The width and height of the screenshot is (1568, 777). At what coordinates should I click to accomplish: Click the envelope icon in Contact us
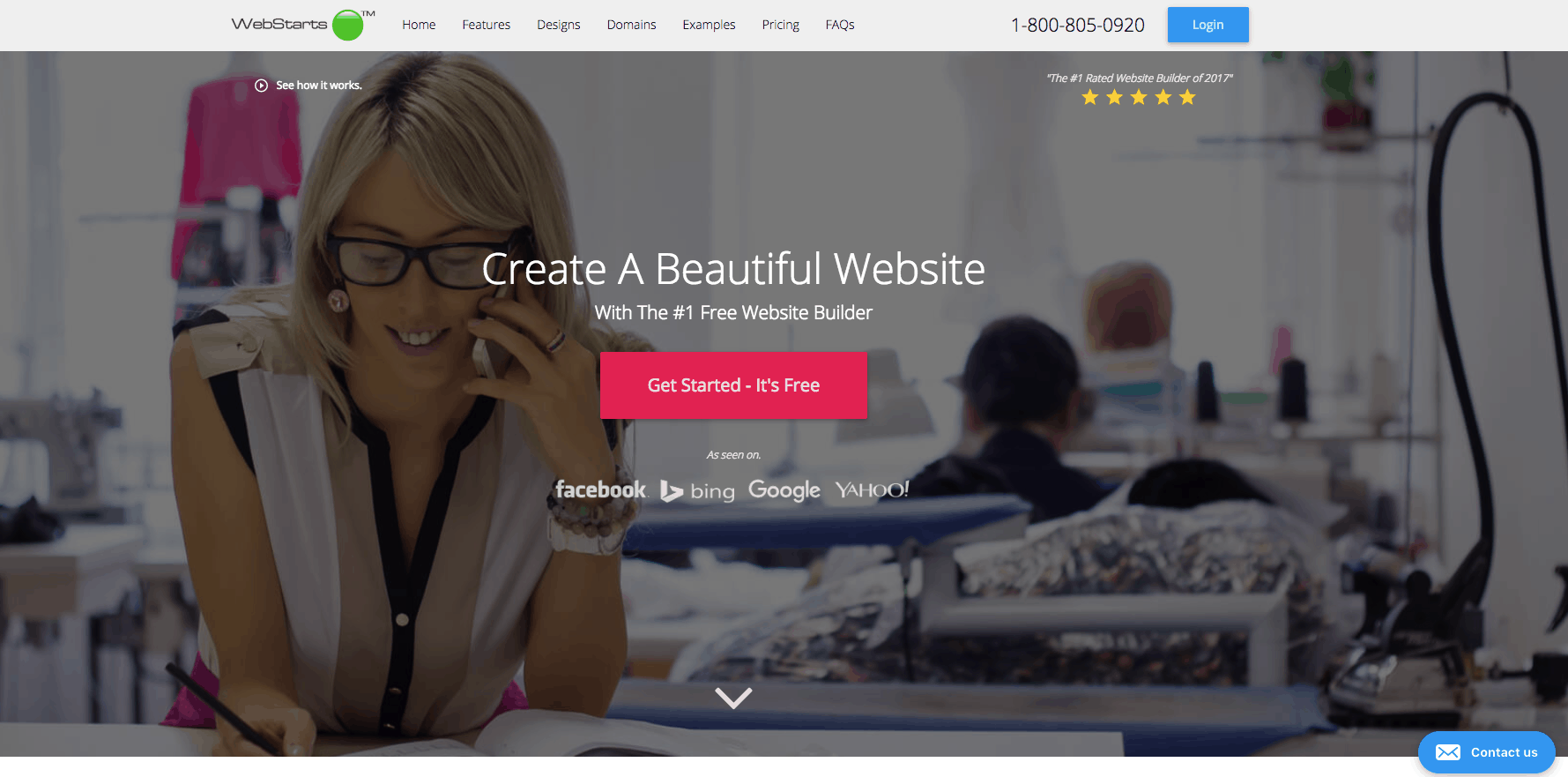(1447, 752)
